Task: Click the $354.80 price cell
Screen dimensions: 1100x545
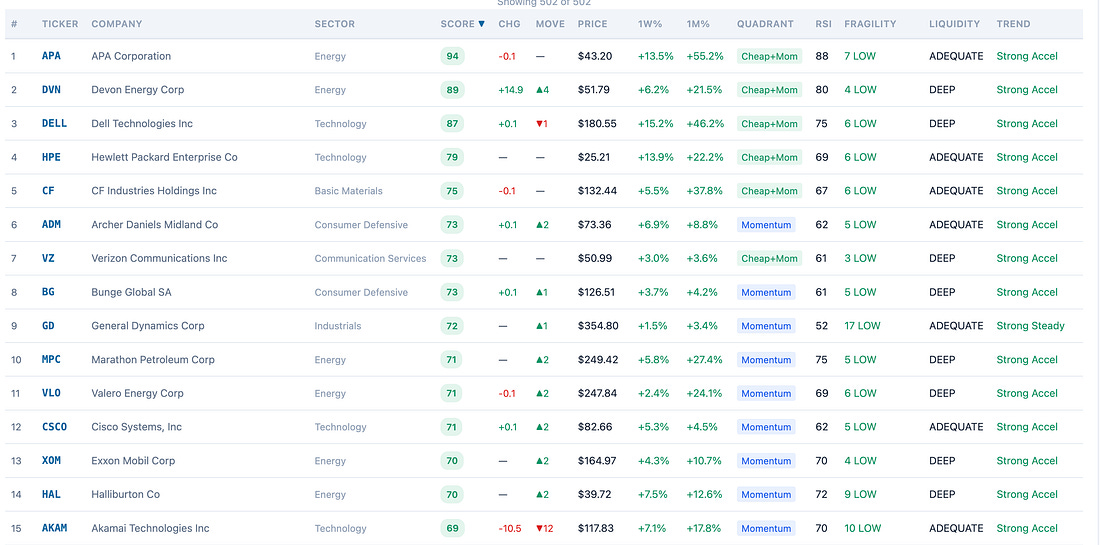Action: point(598,325)
